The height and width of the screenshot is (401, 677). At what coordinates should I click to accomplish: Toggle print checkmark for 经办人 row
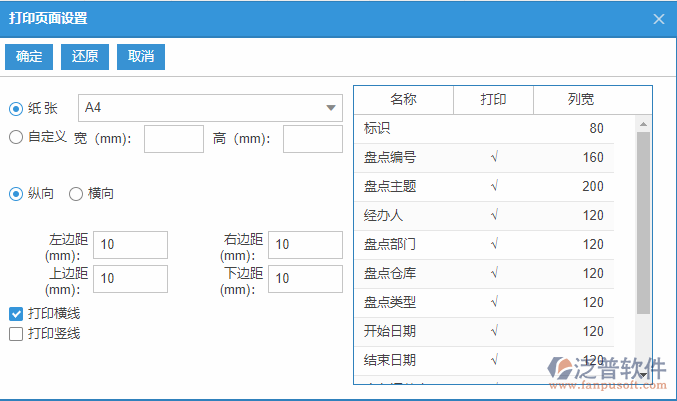click(493, 215)
